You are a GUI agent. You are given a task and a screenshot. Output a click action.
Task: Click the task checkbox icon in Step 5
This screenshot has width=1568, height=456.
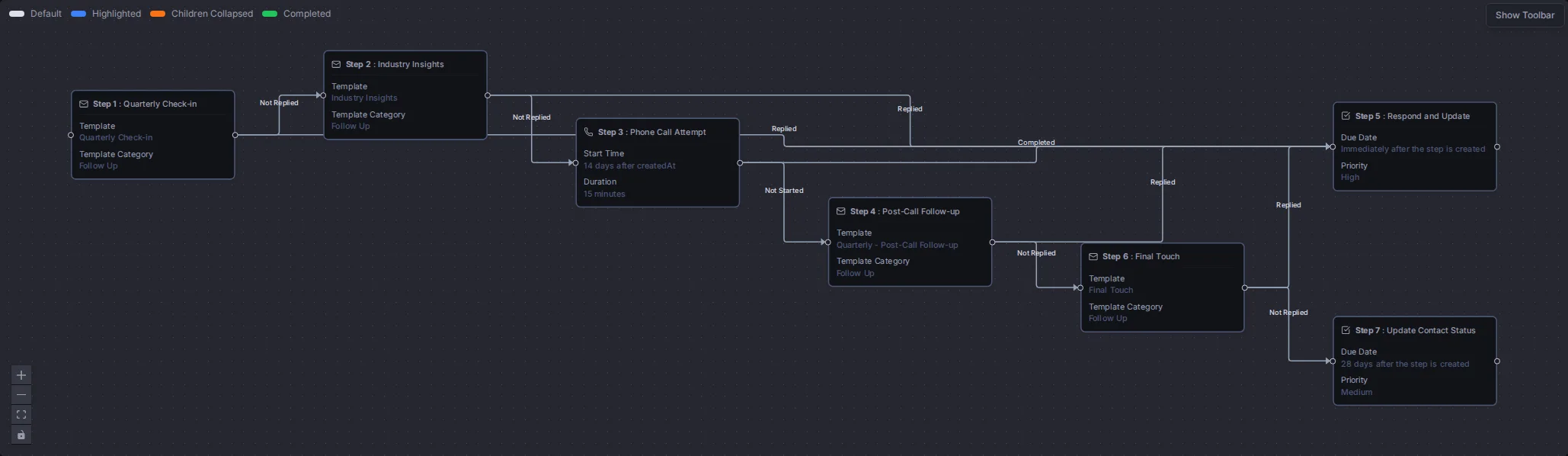pos(1346,116)
